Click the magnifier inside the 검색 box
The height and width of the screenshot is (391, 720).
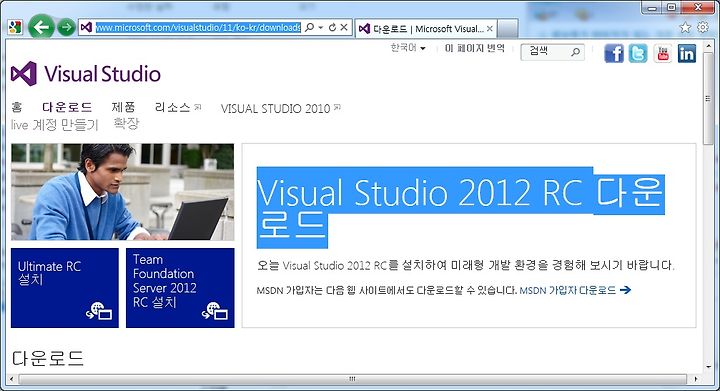pyautogui.click(x=575, y=52)
